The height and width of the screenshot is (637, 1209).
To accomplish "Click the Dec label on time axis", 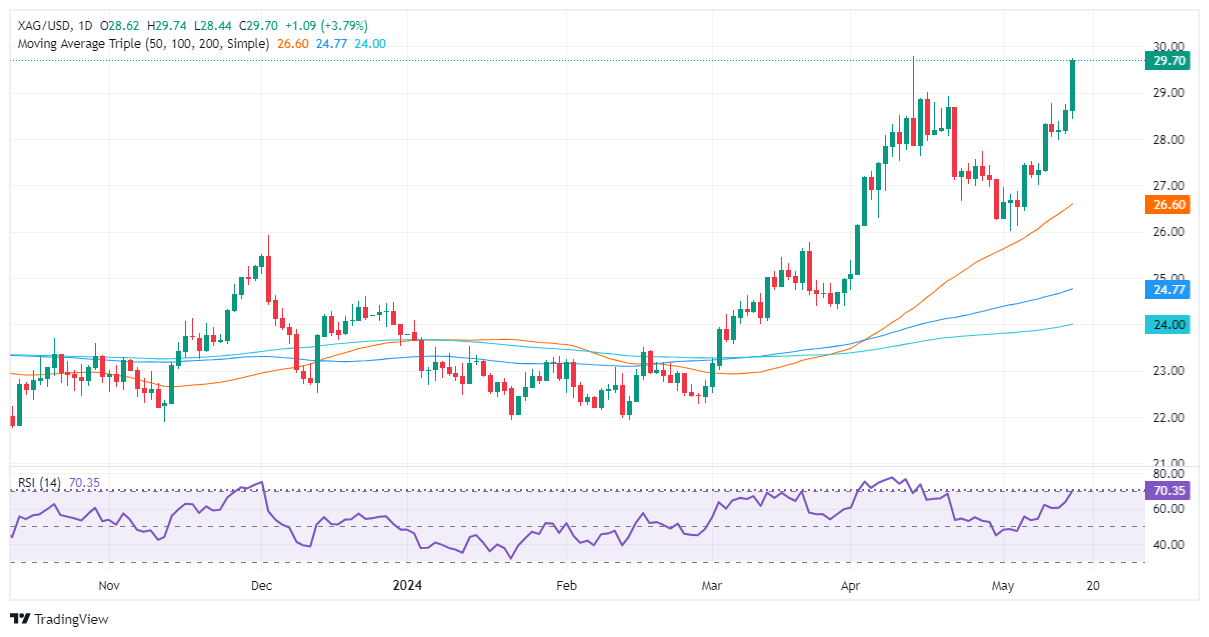I will pyautogui.click(x=260, y=585).
